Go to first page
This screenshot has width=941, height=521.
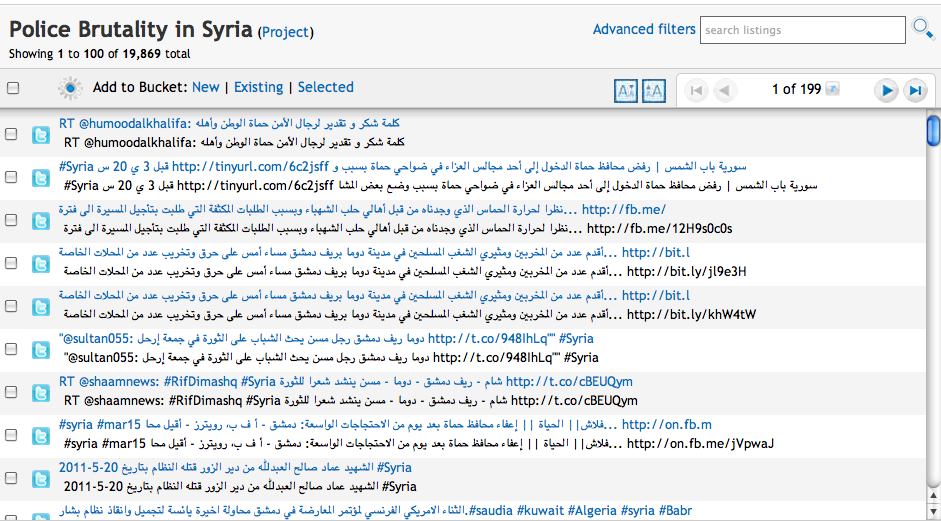tap(696, 91)
